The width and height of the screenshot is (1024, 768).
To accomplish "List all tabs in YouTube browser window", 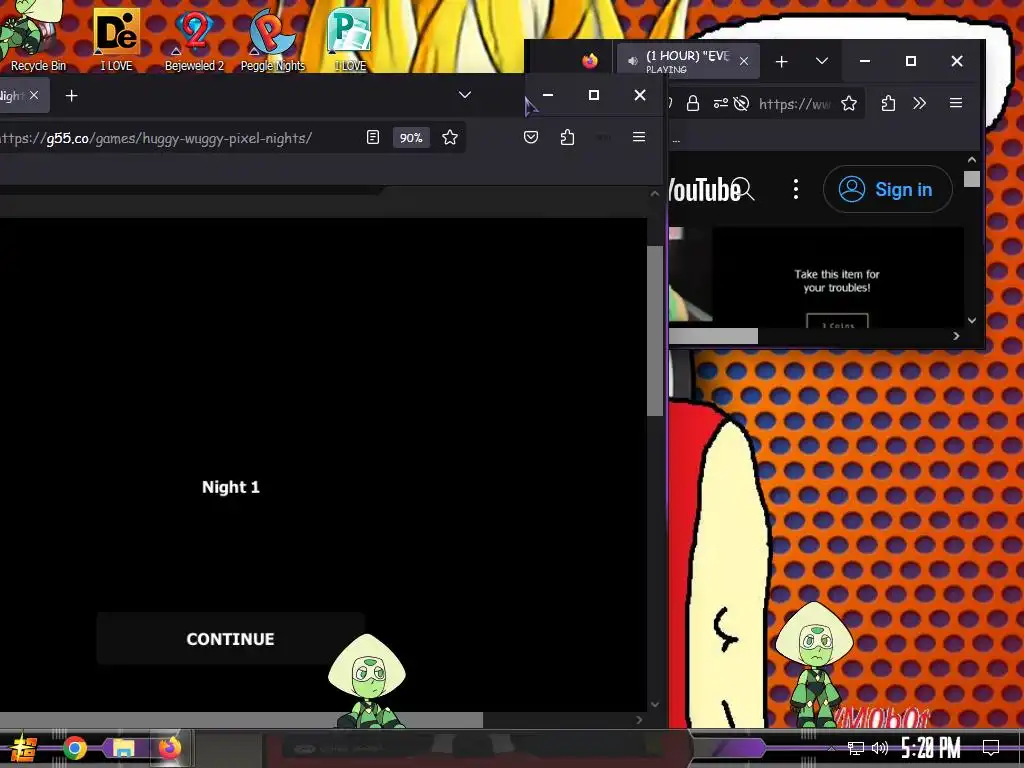I will 822,61.
